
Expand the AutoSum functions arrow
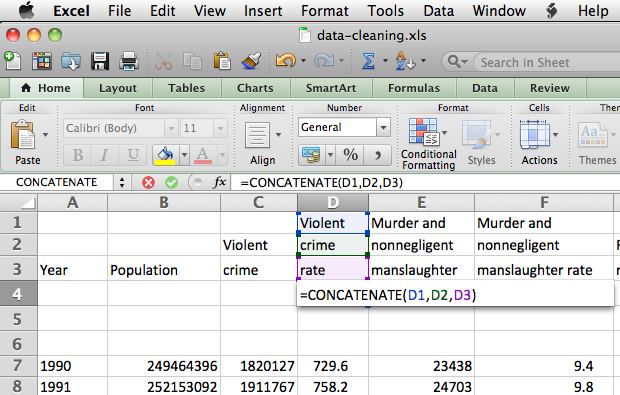(x=385, y=61)
